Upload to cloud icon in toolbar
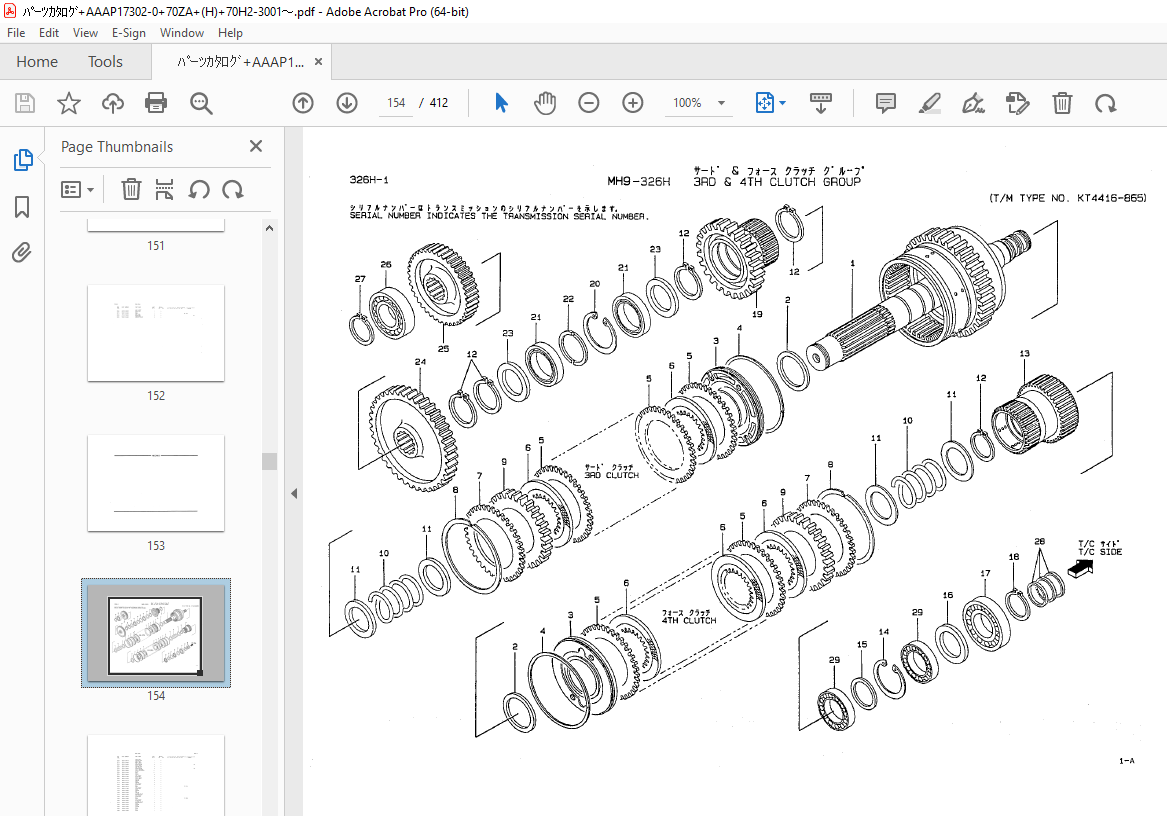 (x=112, y=103)
